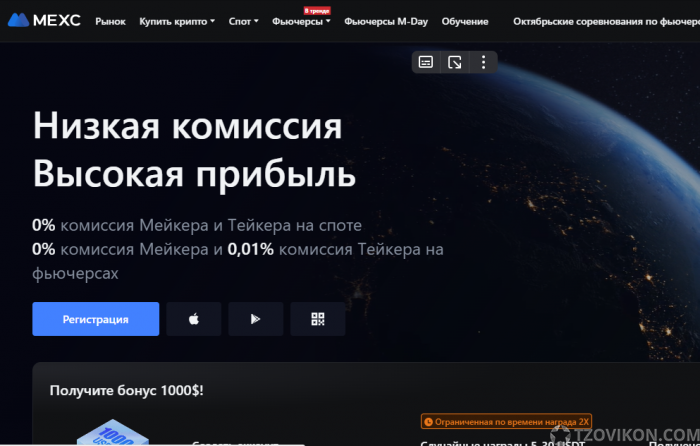Click the Высокая прибыль headline
This screenshot has height=446, width=700.
(194, 174)
